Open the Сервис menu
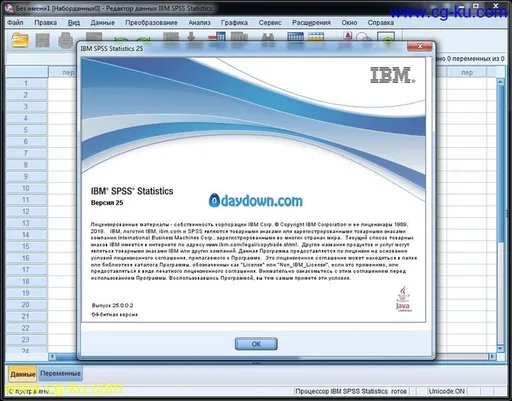The image size is (512, 401). tap(270, 23)
